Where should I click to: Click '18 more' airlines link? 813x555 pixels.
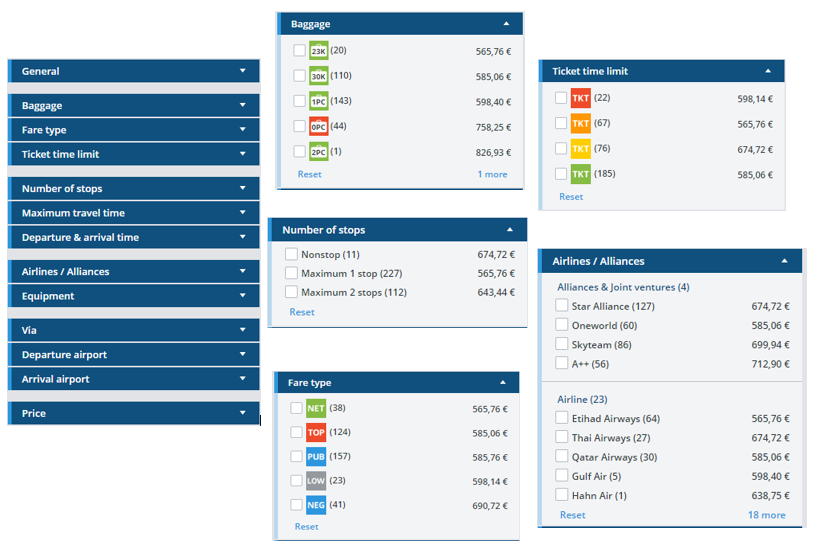(766, 515)
